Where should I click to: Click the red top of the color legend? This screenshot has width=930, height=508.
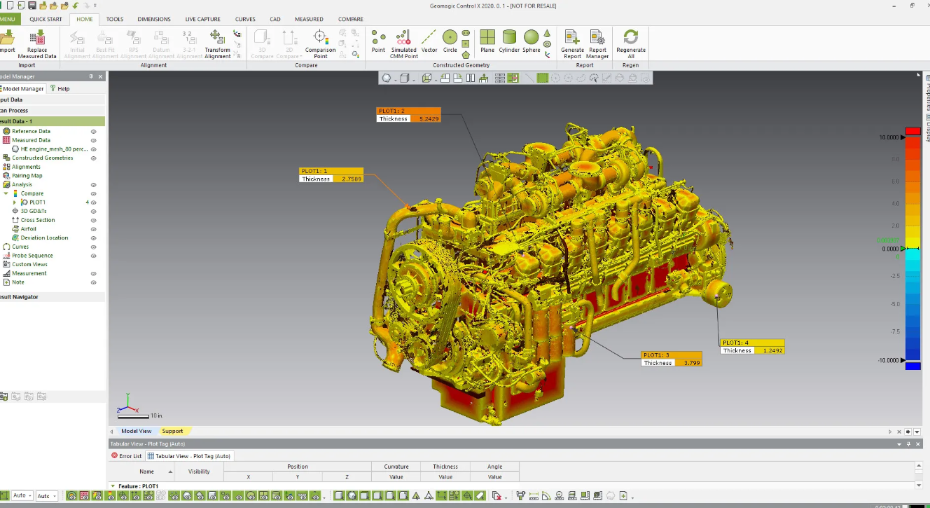[912, 131]
